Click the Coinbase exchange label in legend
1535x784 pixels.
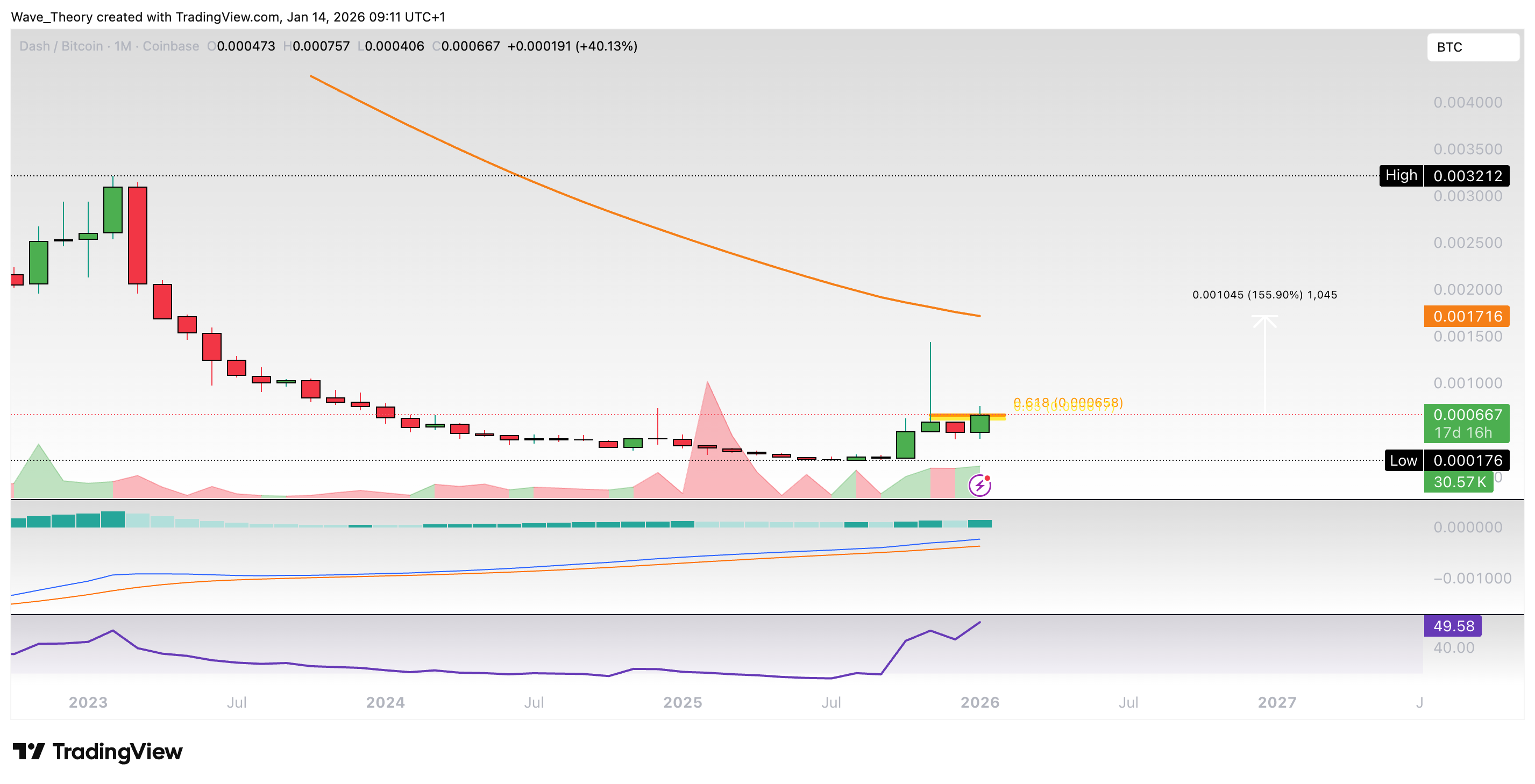pos(170,46)
